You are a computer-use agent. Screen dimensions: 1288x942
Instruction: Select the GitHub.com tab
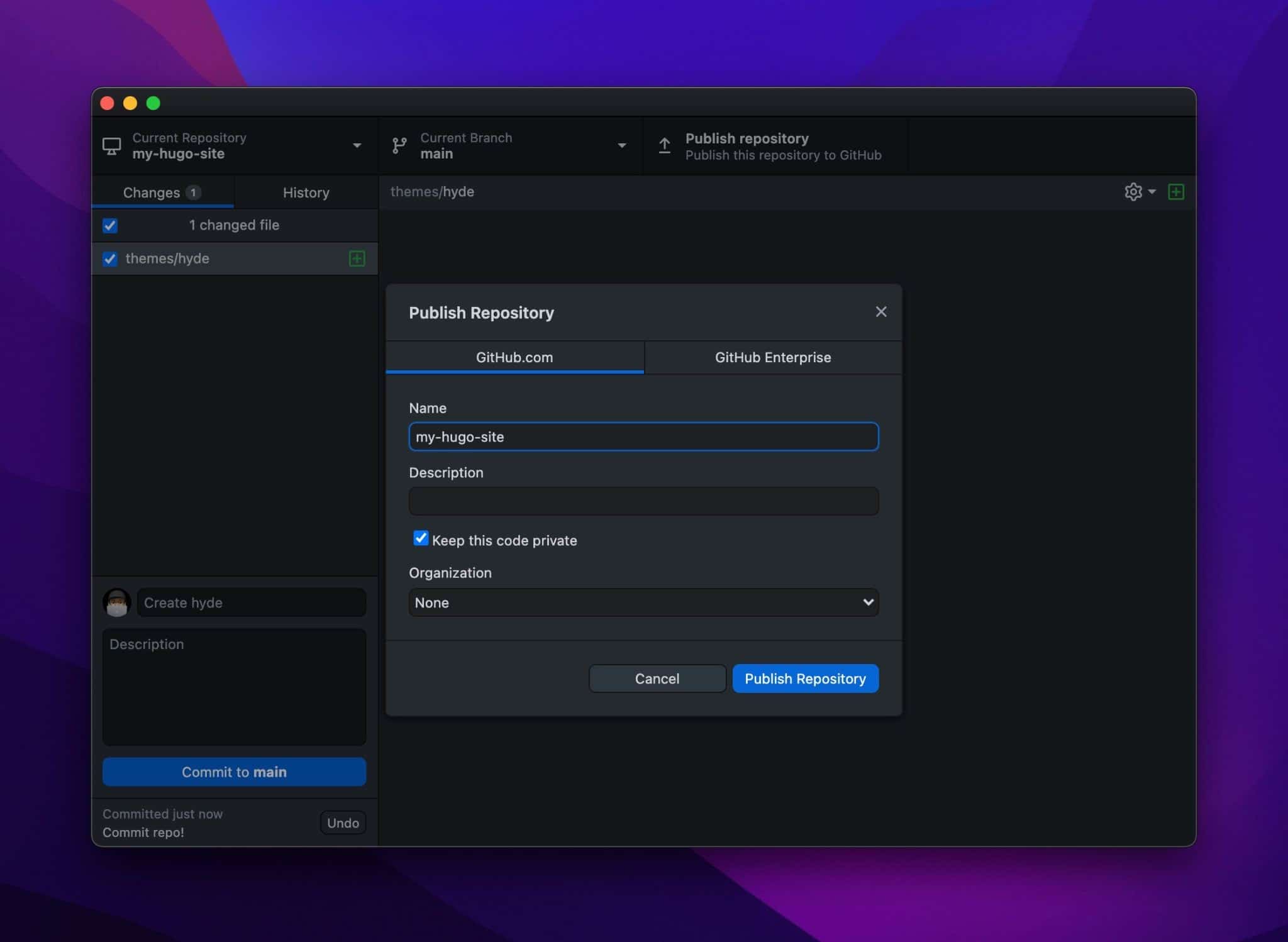(513, 357)
